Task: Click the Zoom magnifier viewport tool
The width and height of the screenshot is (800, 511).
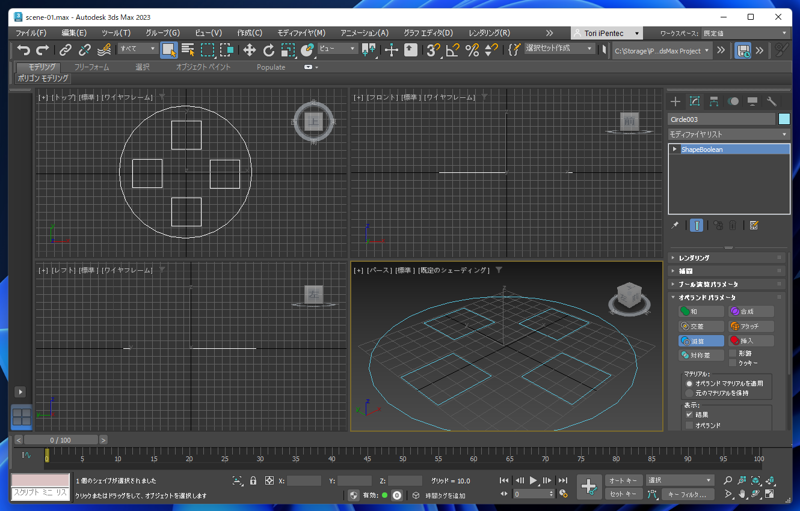Action: click(728, 480)
